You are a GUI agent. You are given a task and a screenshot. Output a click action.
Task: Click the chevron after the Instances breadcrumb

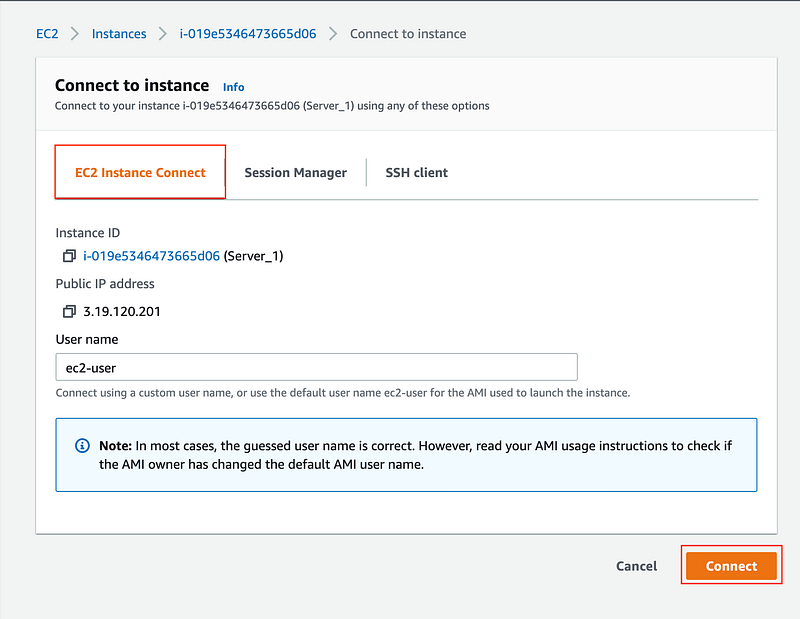(x=163, y=34)
